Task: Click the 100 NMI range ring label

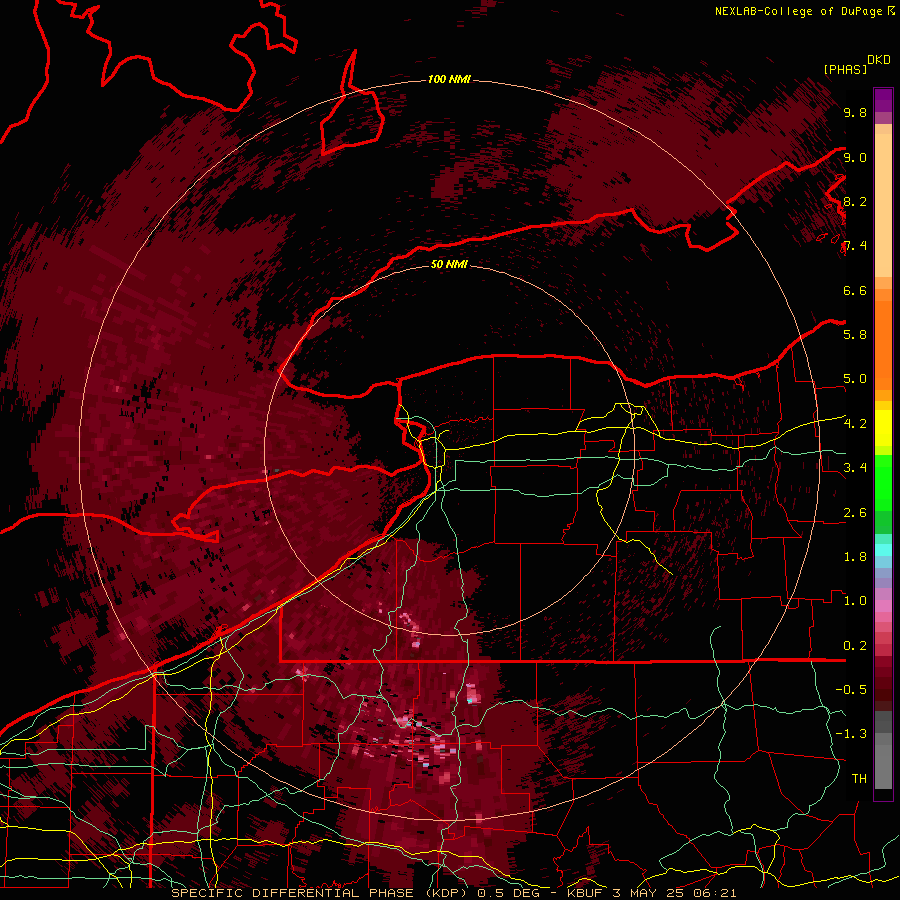Action: (449, 79)
